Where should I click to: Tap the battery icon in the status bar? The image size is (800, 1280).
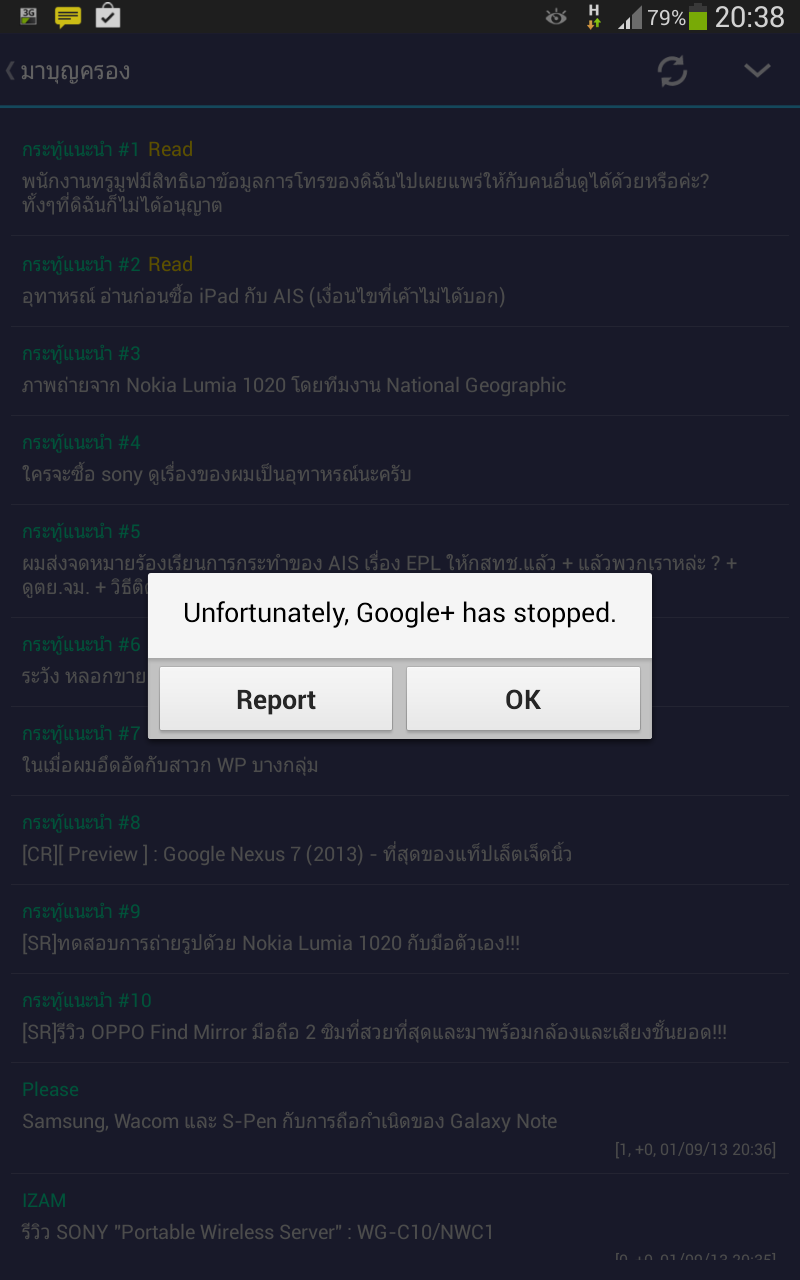[x=698, y=17]
